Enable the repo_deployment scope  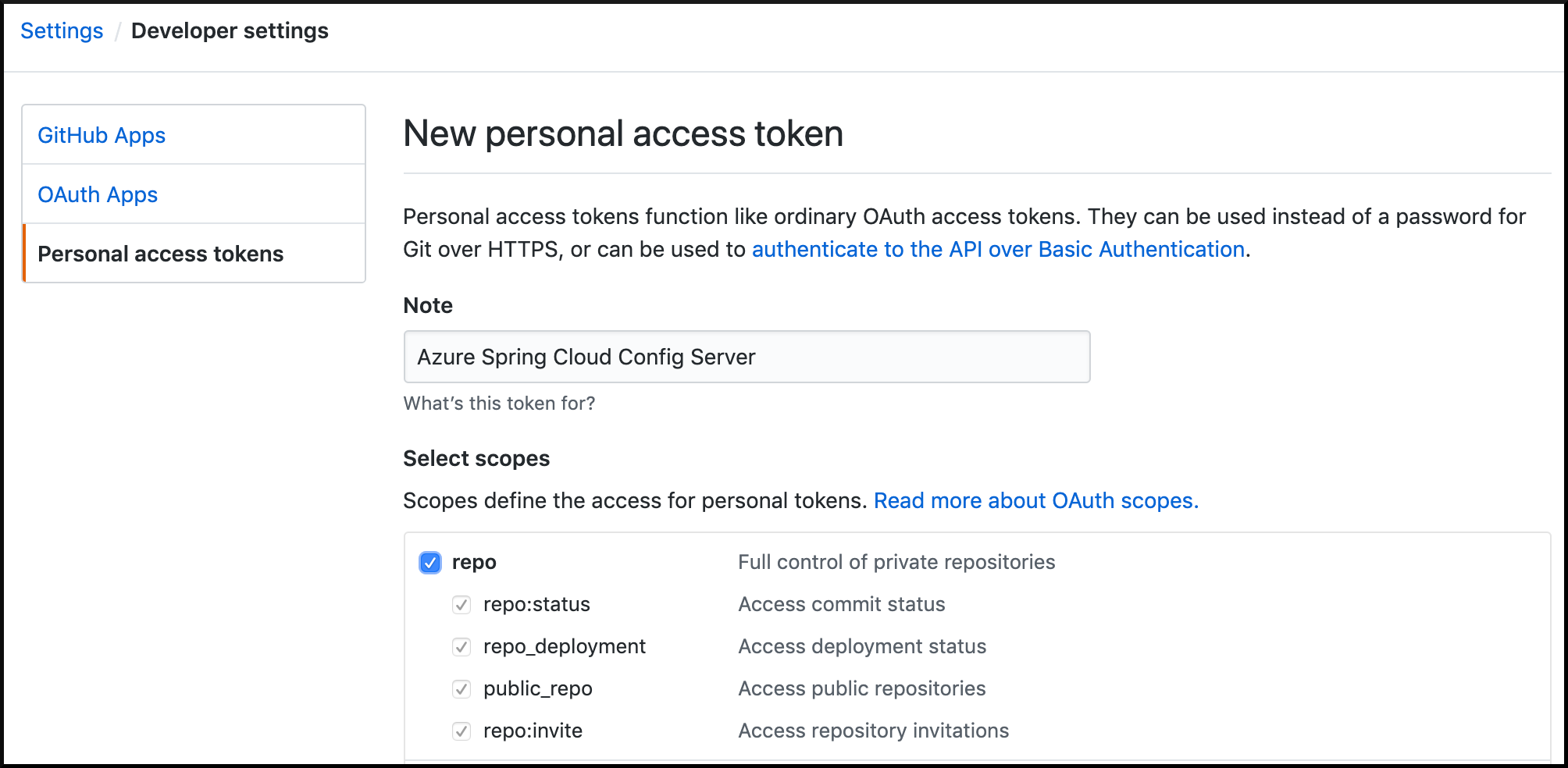click(463, 646)
